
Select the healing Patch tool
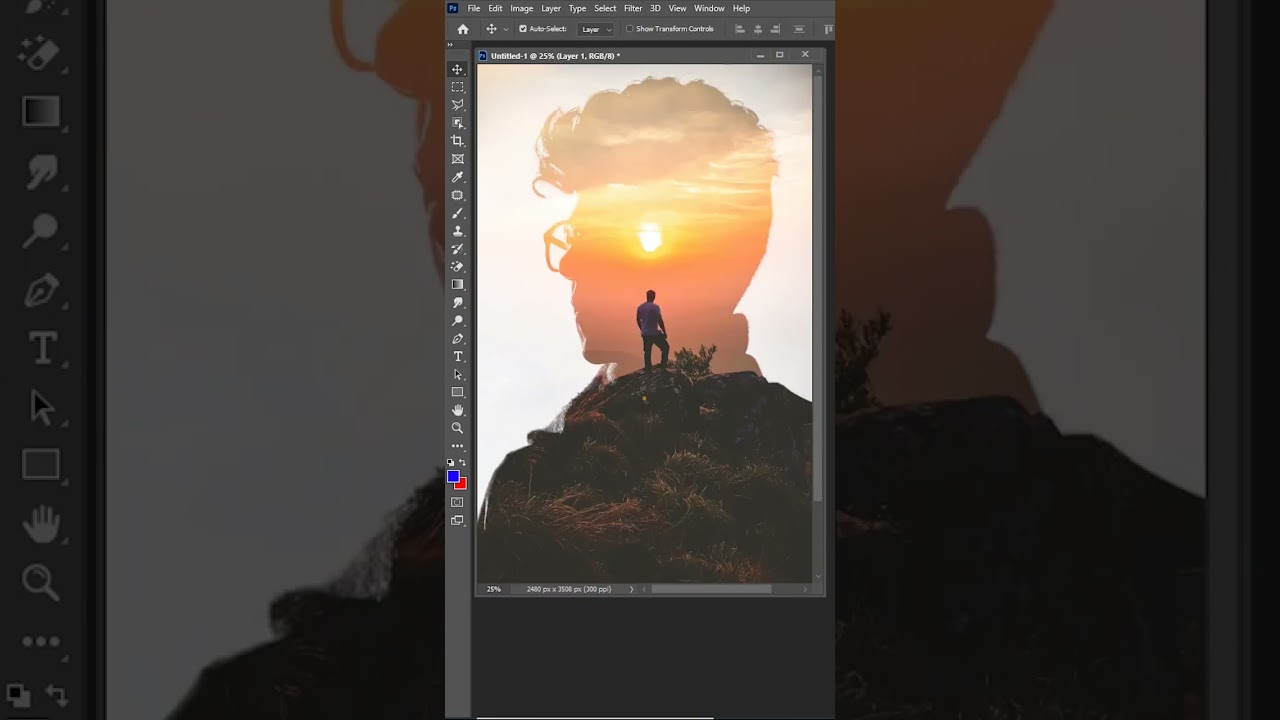coord(458,195)
